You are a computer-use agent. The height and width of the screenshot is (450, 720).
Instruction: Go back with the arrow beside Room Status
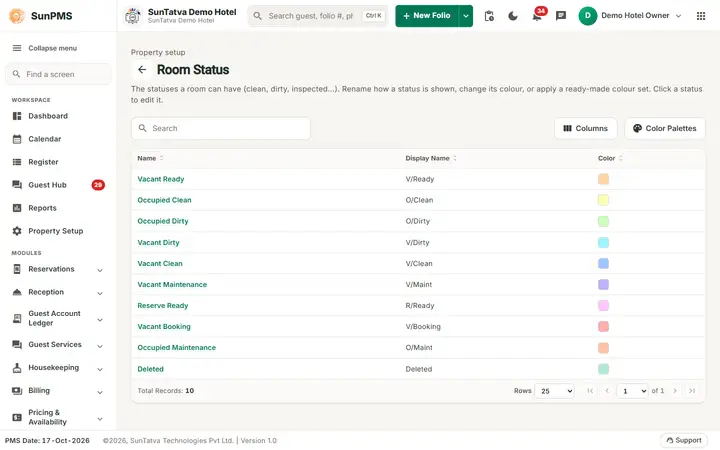coord(142,70)
